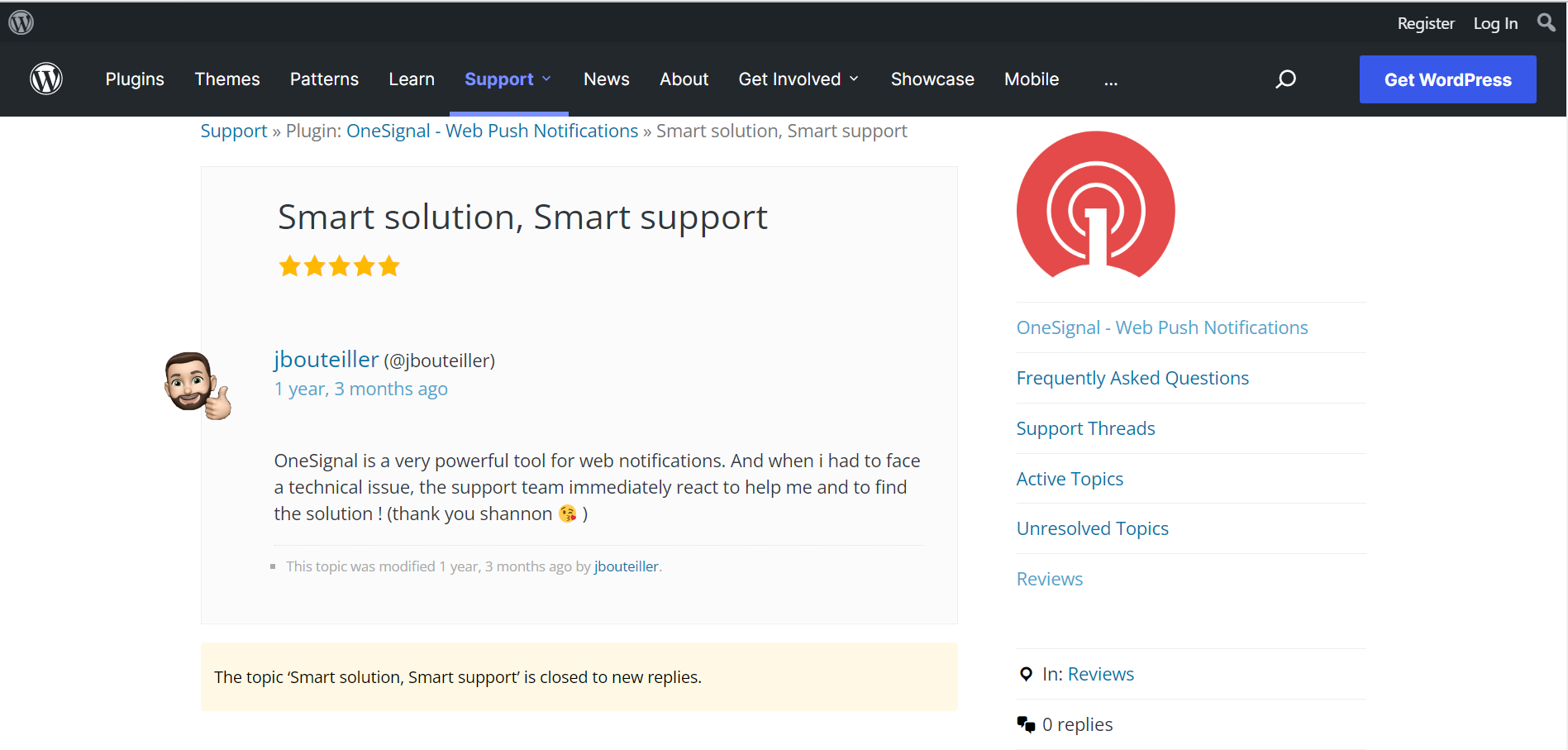Image resolution: width=1568 pixels, height=750 pixels.
Task: Click the location pin icon next to In: Reviews
Action: (1026, 674)
